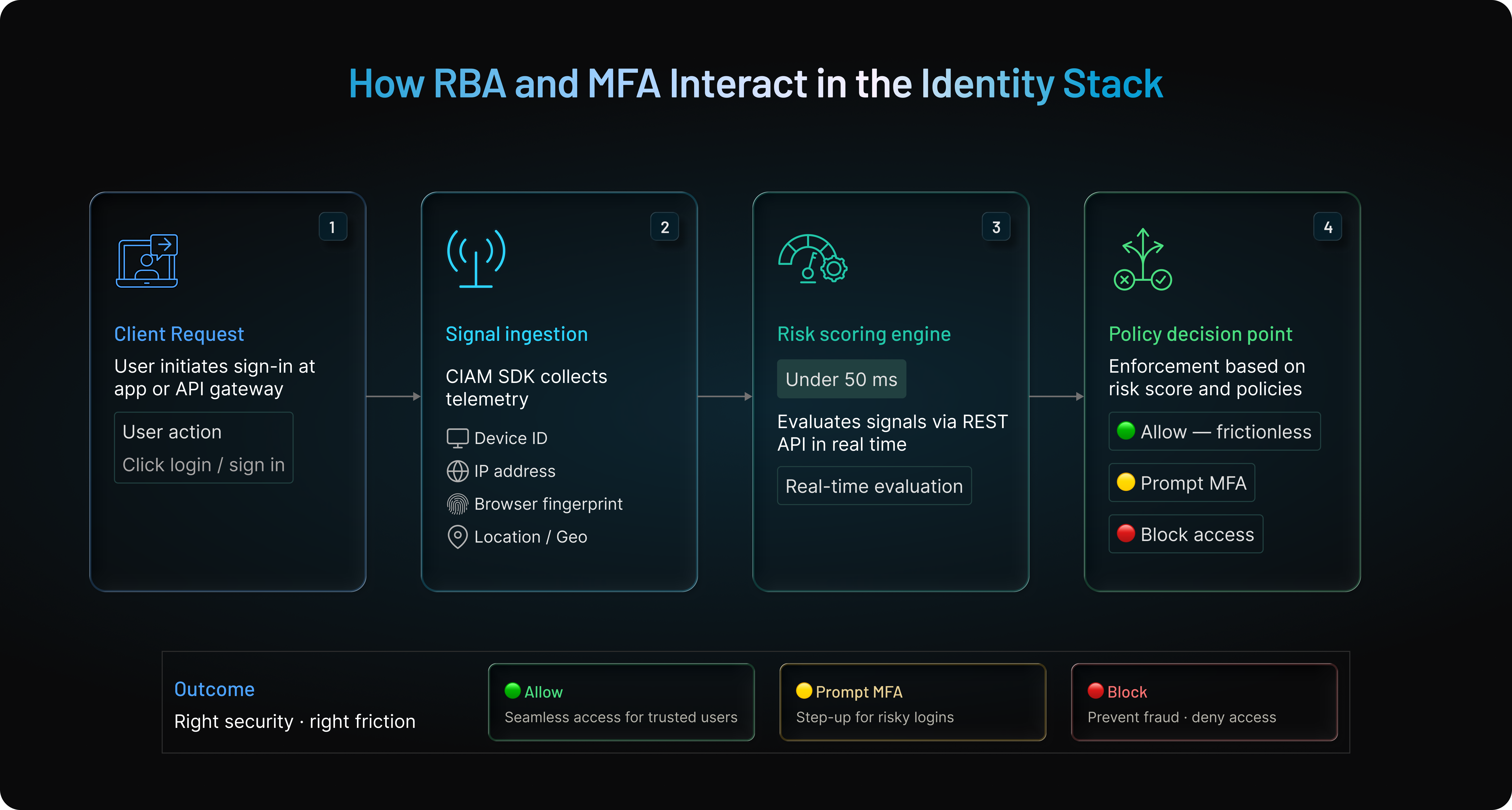Click the Risk scoring gauge icon
Screen dimensions: 1512x810
(812, 259)
